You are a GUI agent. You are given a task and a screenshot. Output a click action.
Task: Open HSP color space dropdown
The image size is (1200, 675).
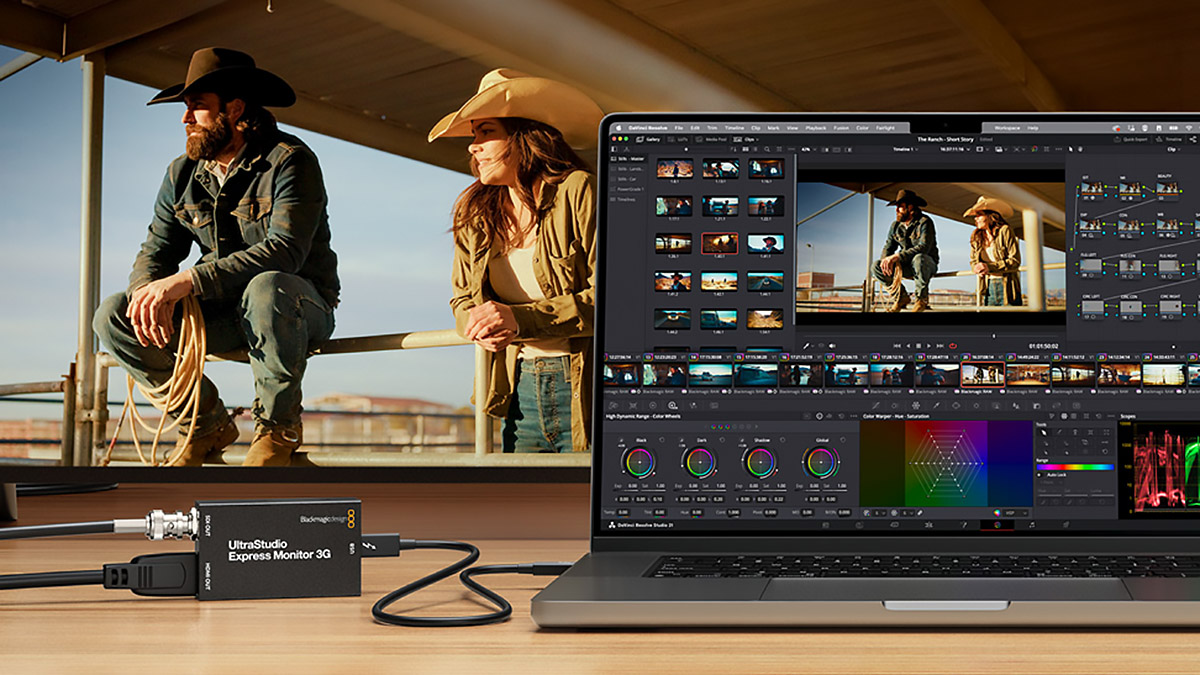tap(1016, 513)
